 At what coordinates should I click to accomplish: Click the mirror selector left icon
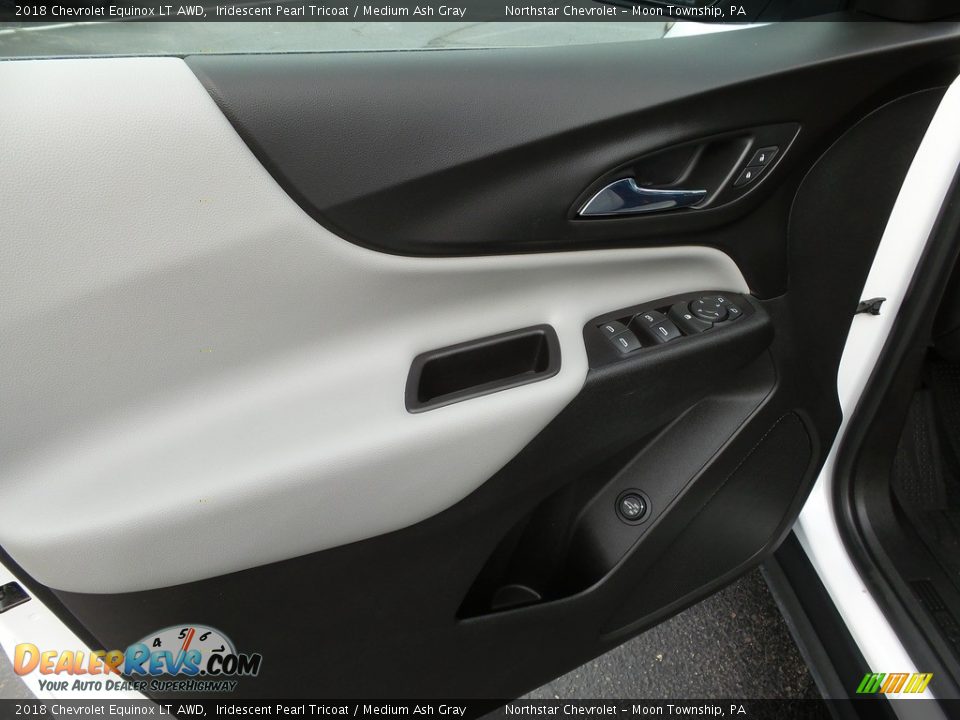point(722,301)
